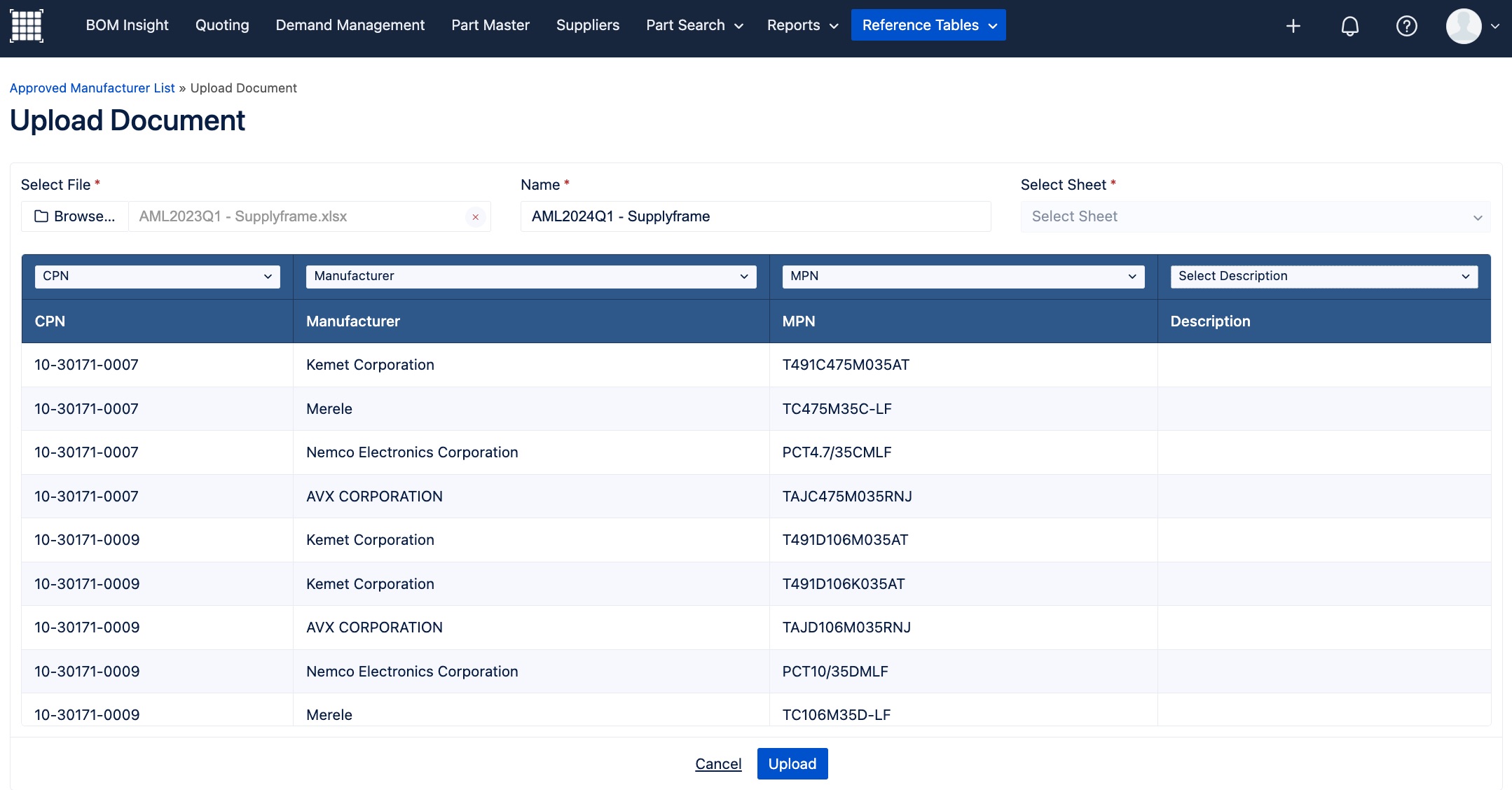1512x790 pixels.
Task: Open the notifications bell icon
Action: pos(1349,26)
